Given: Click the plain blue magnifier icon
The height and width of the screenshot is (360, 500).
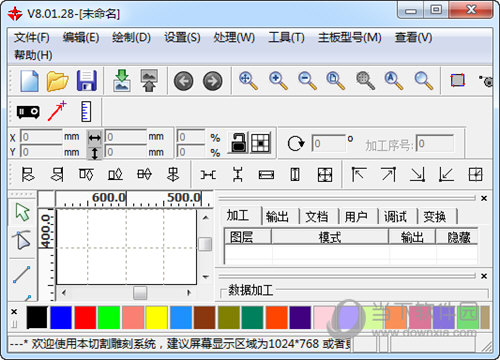Looking at the screenshot, I should tap(424, 81).
